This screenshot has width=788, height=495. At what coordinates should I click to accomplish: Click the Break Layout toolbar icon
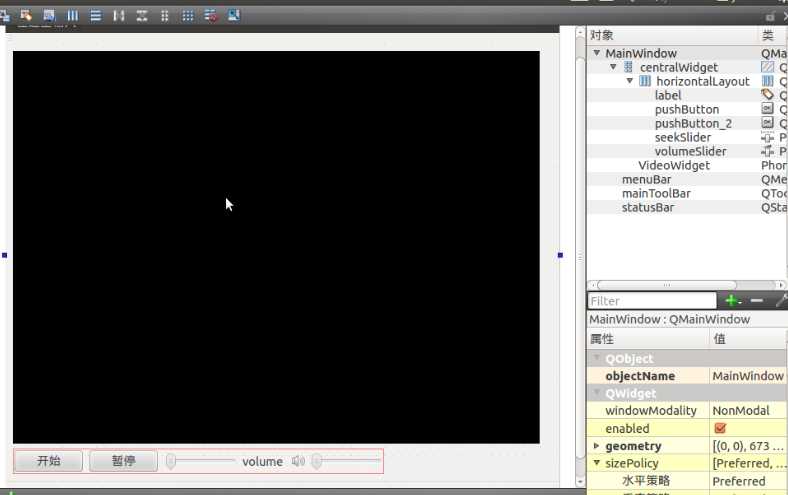tap(211, 16)
